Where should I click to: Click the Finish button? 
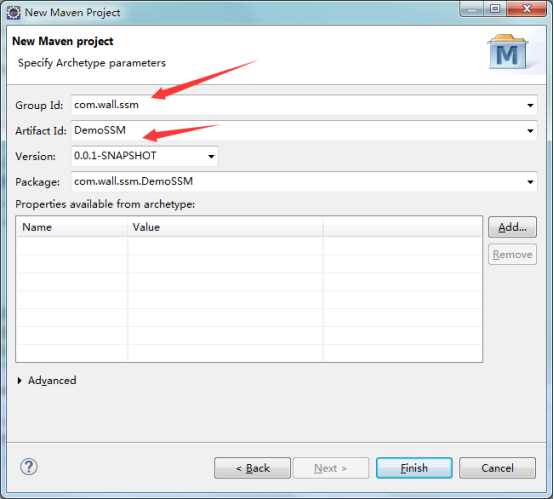coord(414,468)
